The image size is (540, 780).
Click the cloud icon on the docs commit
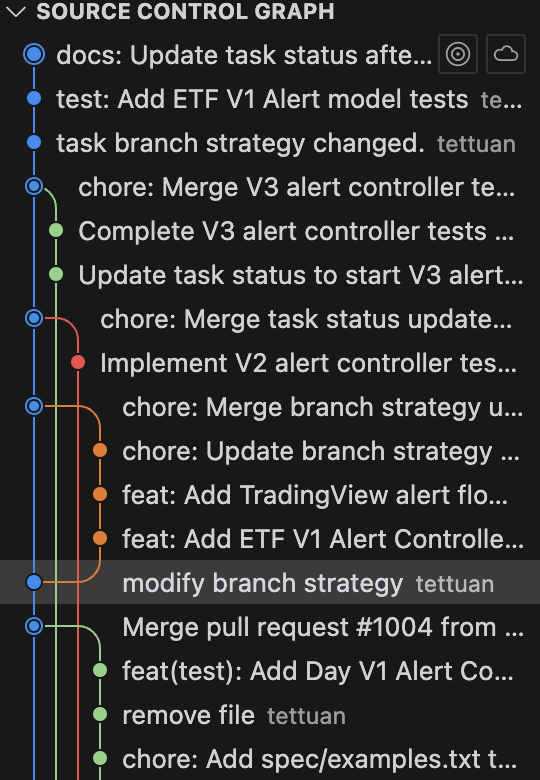506,54
